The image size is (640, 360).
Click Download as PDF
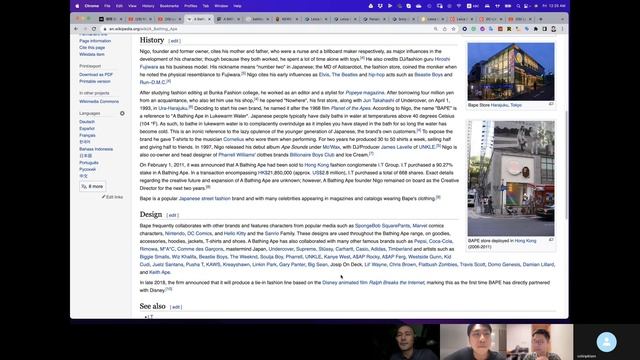[96, 75]
